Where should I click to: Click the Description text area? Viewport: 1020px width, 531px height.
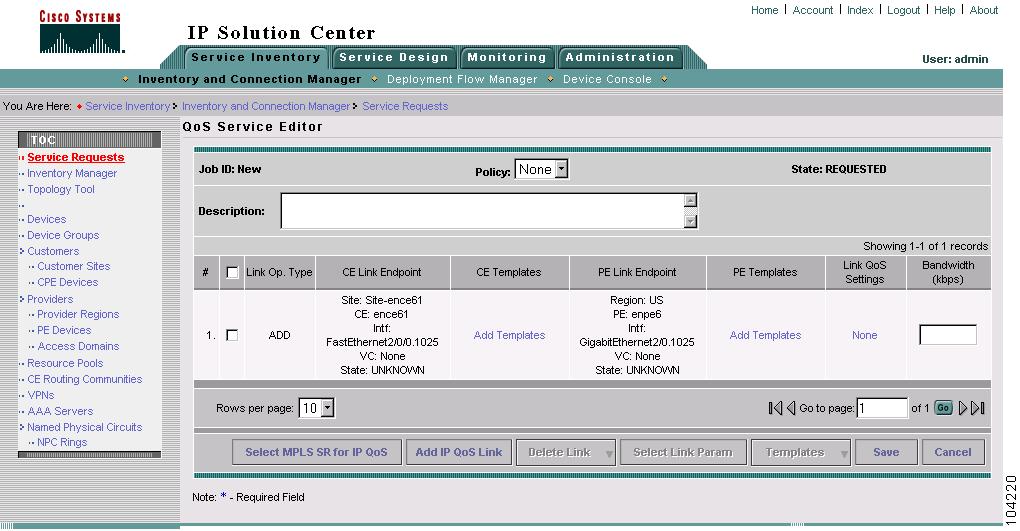[483, 211]
